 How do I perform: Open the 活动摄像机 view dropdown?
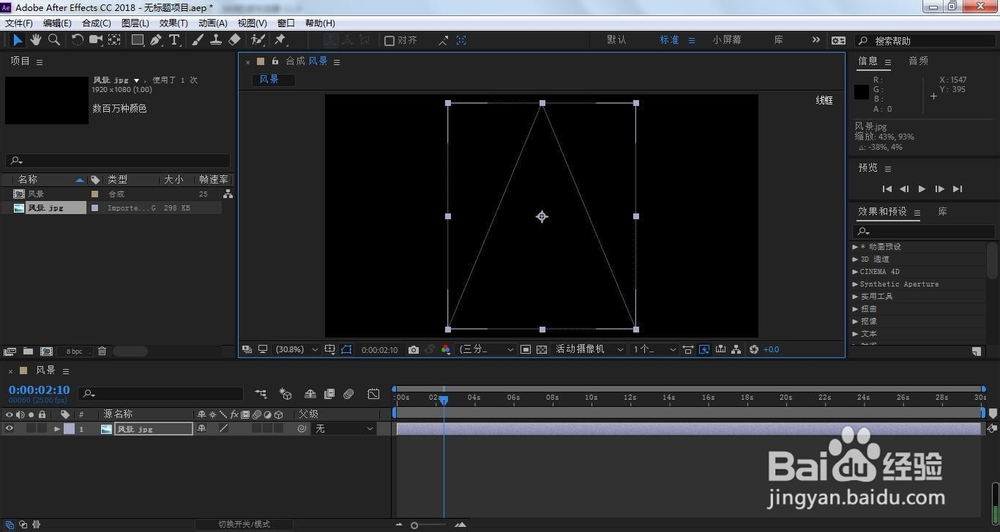point(589,350)
